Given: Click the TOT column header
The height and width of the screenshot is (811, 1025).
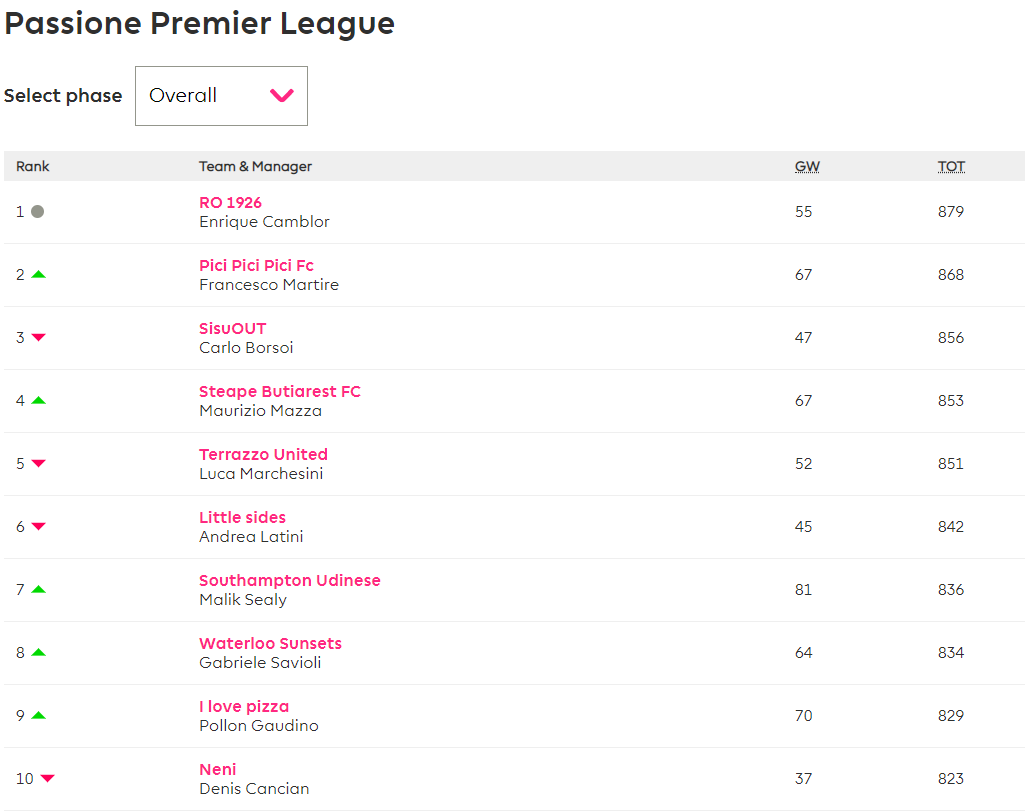Looking at the screenshot, I should click(951, 167).
